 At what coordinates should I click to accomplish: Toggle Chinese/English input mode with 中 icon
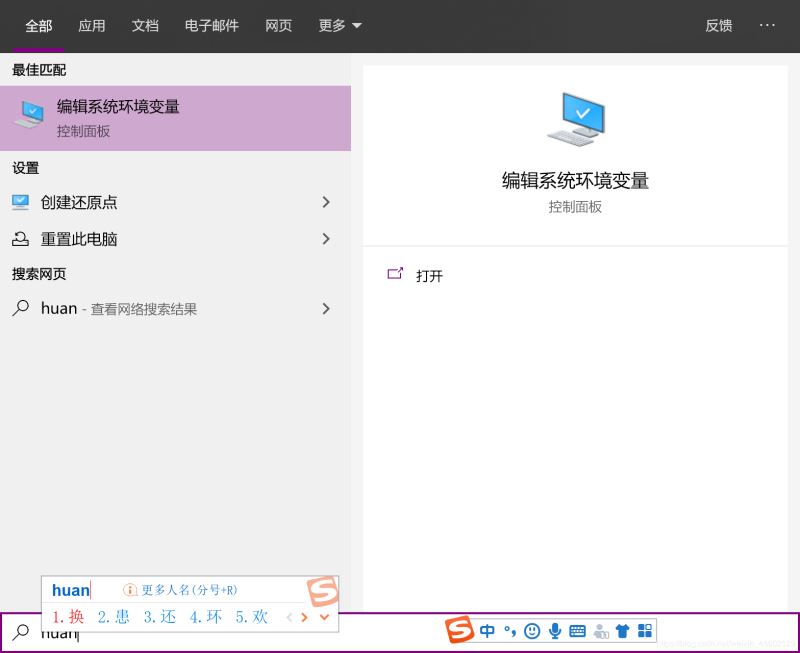(x=487, y=630)
